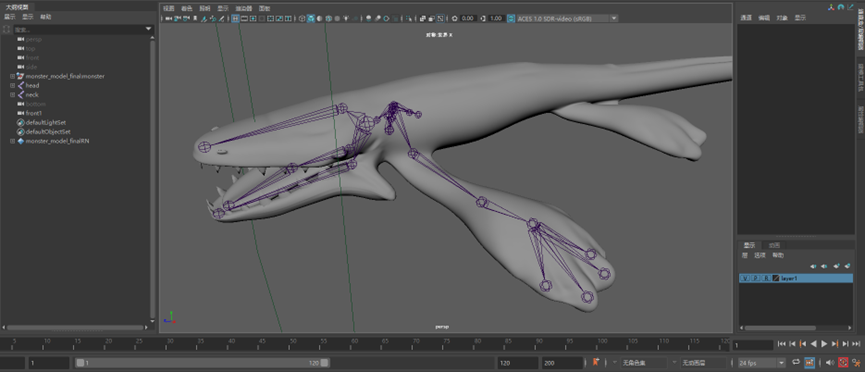Screen dimensions: 865x372
Task: Open the first viewport panel menu
Action: coord(168,9)
